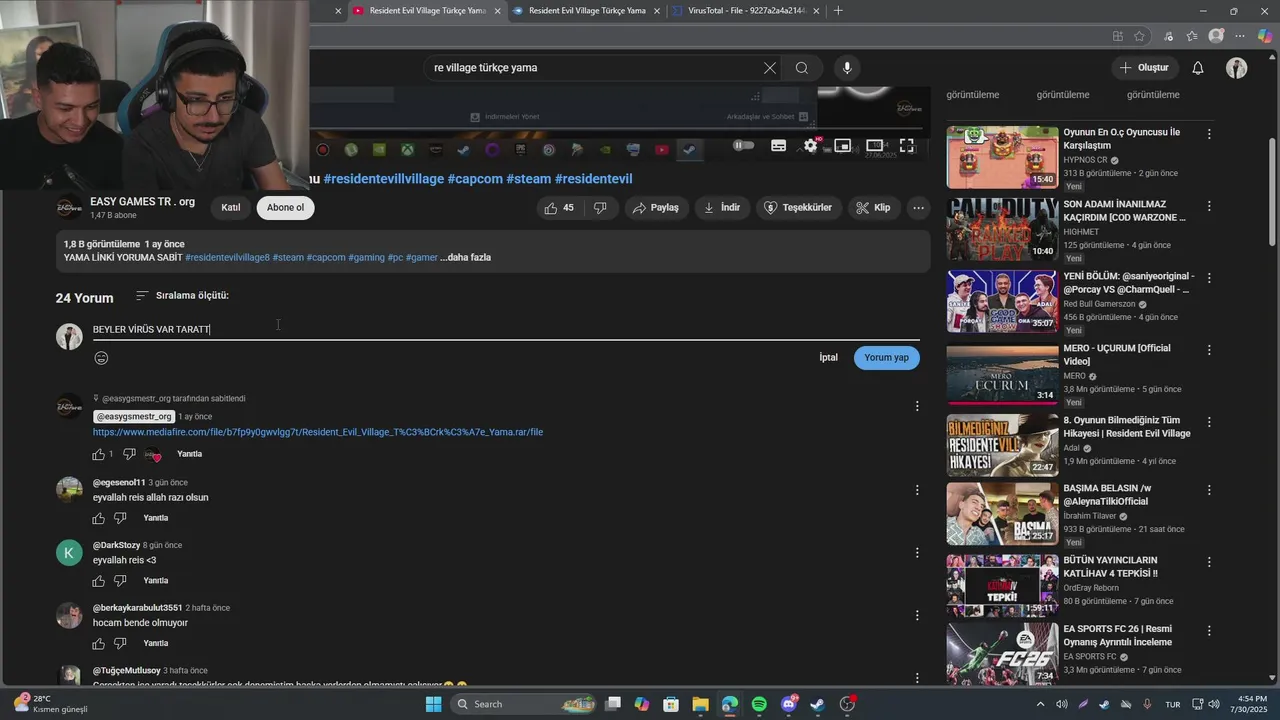1280x720 pixels.
Task: Click Abone ol subscribe button
Action: (285, 208)
